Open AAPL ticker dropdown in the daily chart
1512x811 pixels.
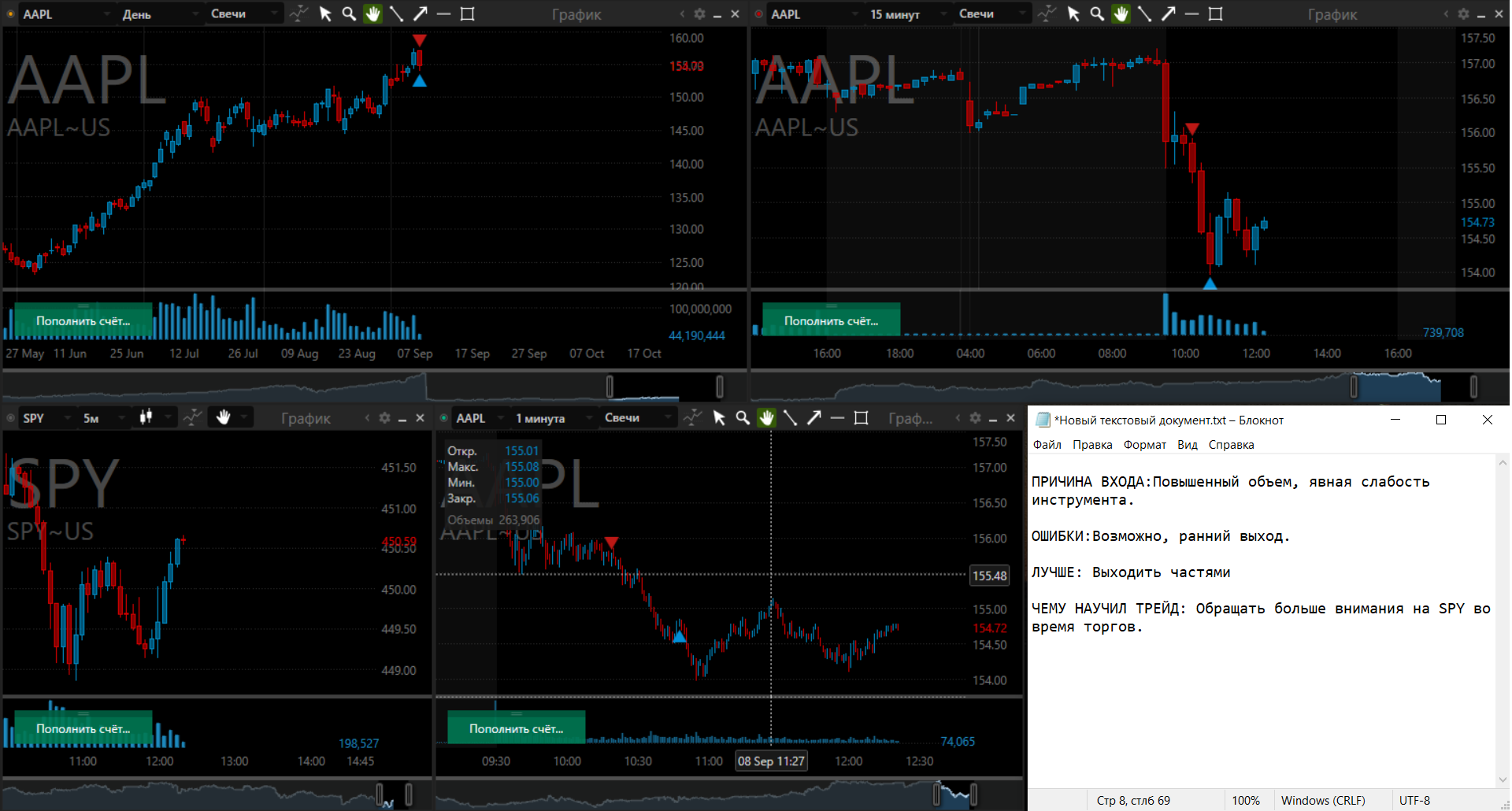click(66, 14)
